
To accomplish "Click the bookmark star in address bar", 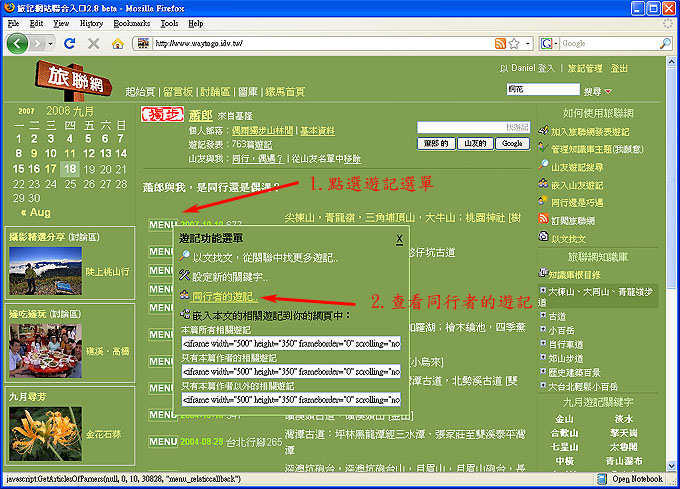I will click(x=513, y=44).
